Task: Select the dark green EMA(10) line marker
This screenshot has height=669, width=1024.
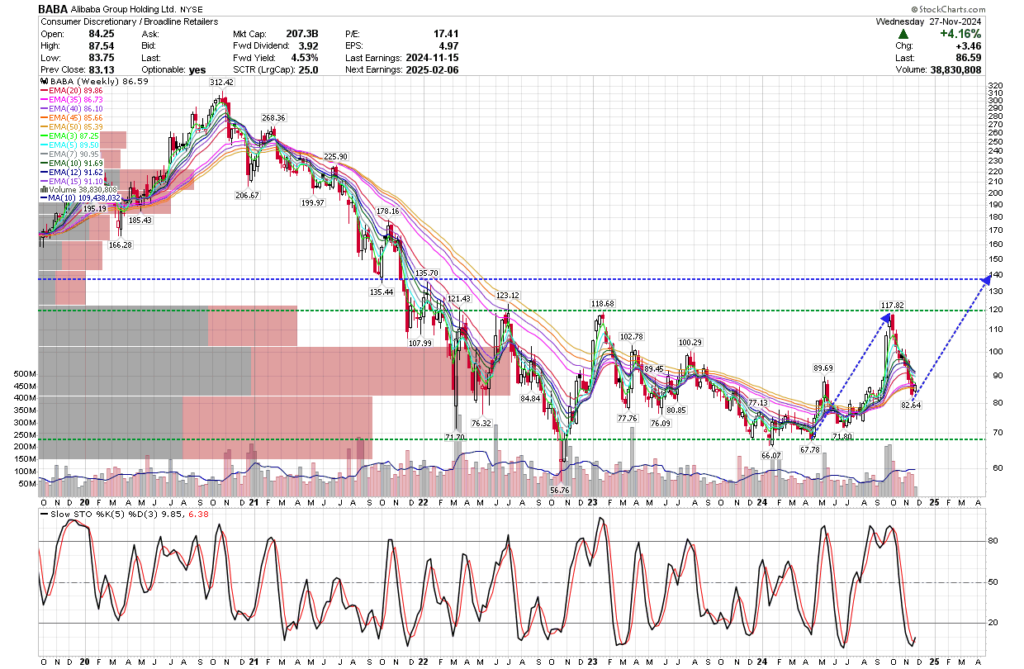Action: click(x=45, y=163)
